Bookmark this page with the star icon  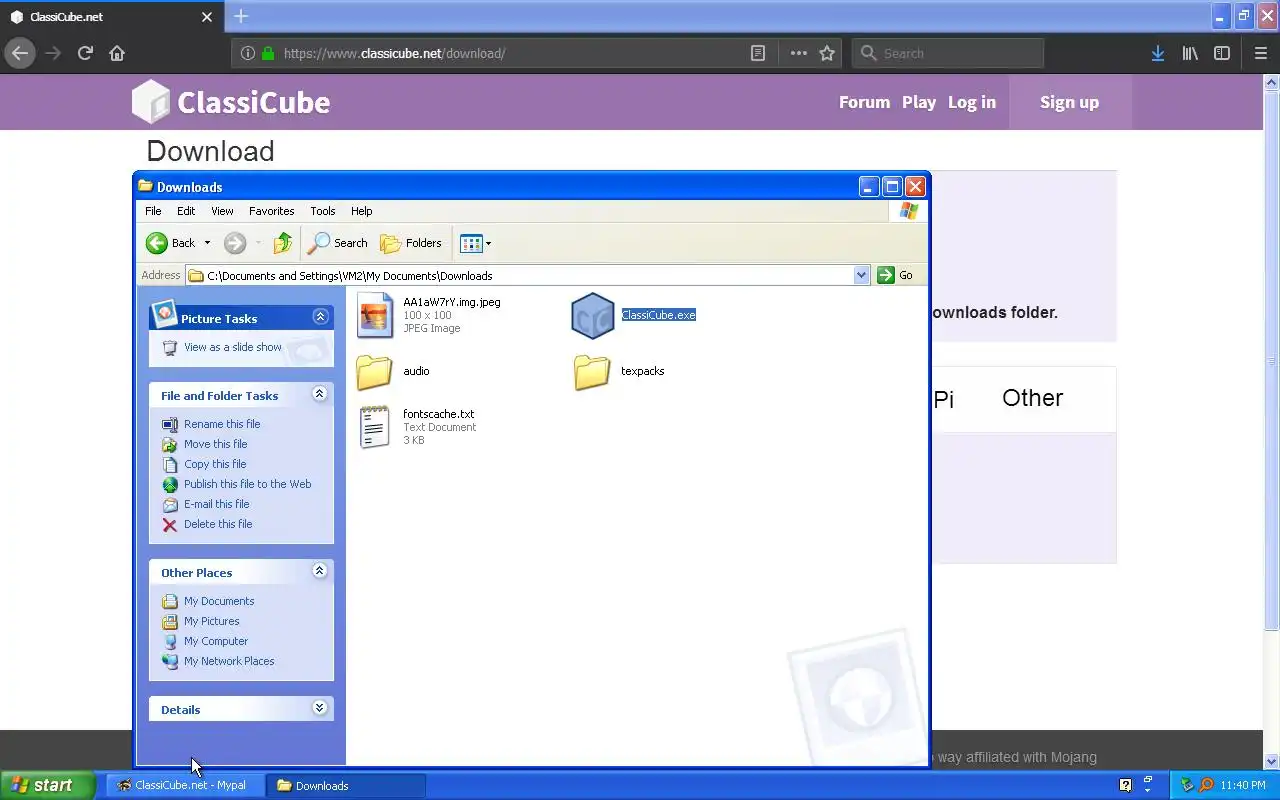[827, 53]
